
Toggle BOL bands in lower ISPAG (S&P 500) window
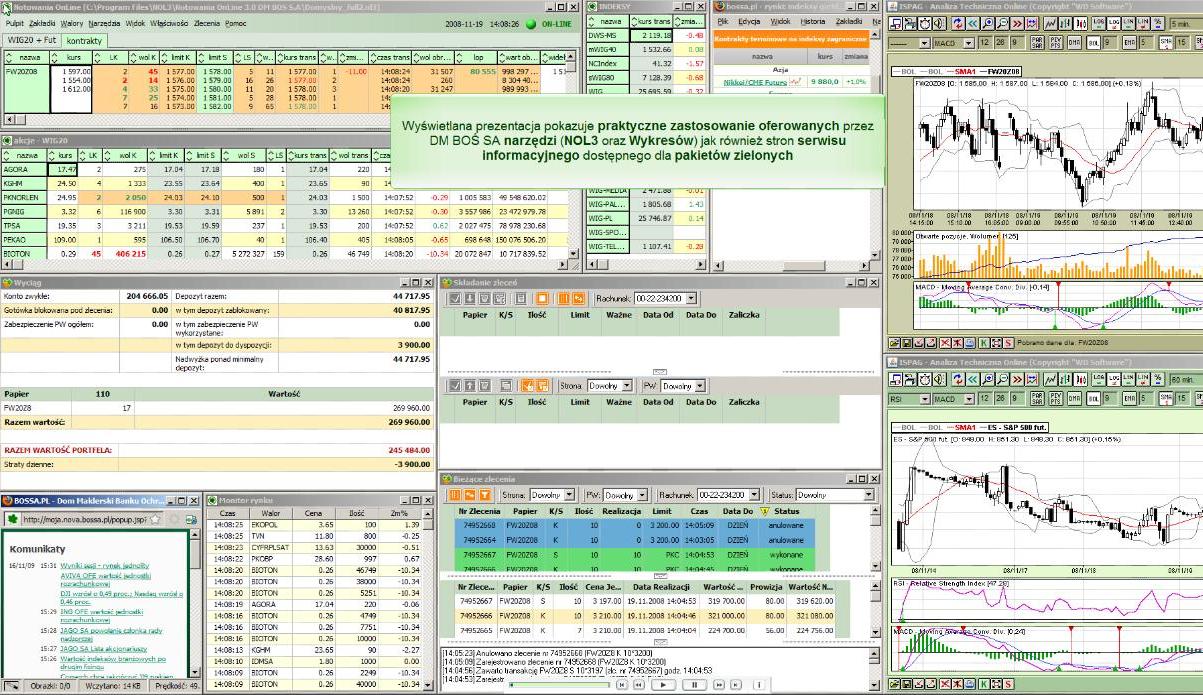click(1093, 399)
